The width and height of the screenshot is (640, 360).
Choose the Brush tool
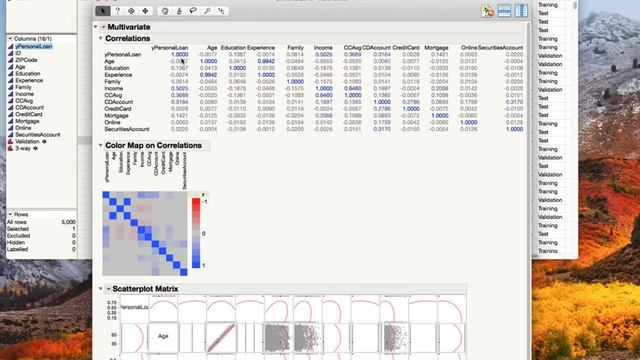point(179,11)
